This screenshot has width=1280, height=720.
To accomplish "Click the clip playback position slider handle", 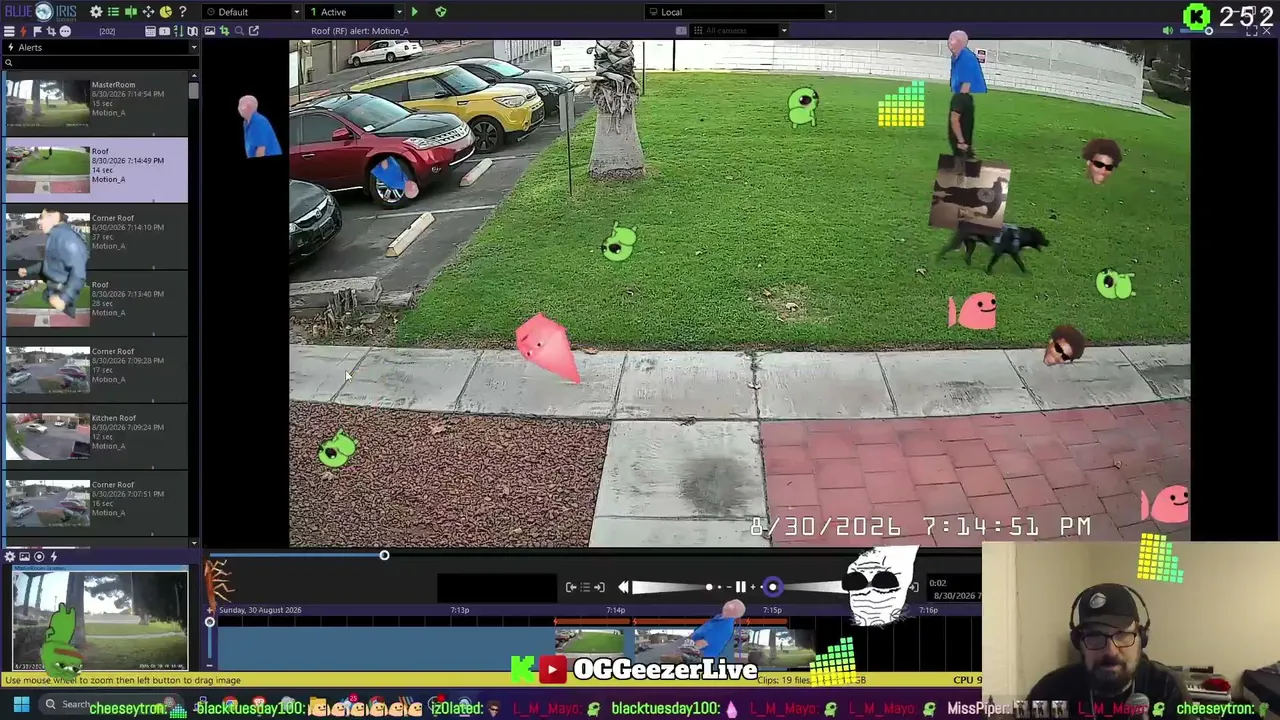I will [384, 555].
